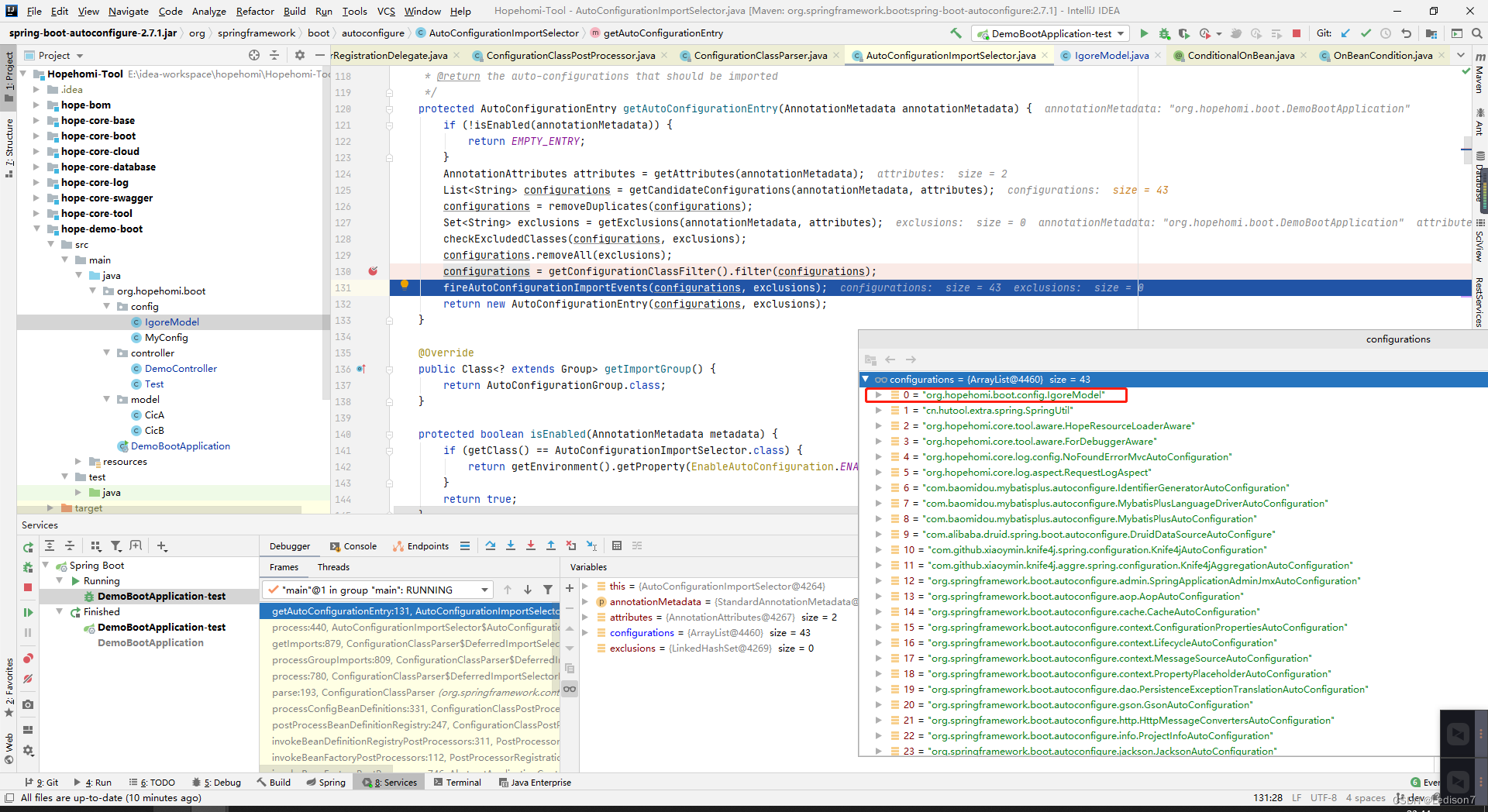
Task: Toggle the Mute Breakpoints button in Services
Action: pyautogui.click(x=28, y=679)
